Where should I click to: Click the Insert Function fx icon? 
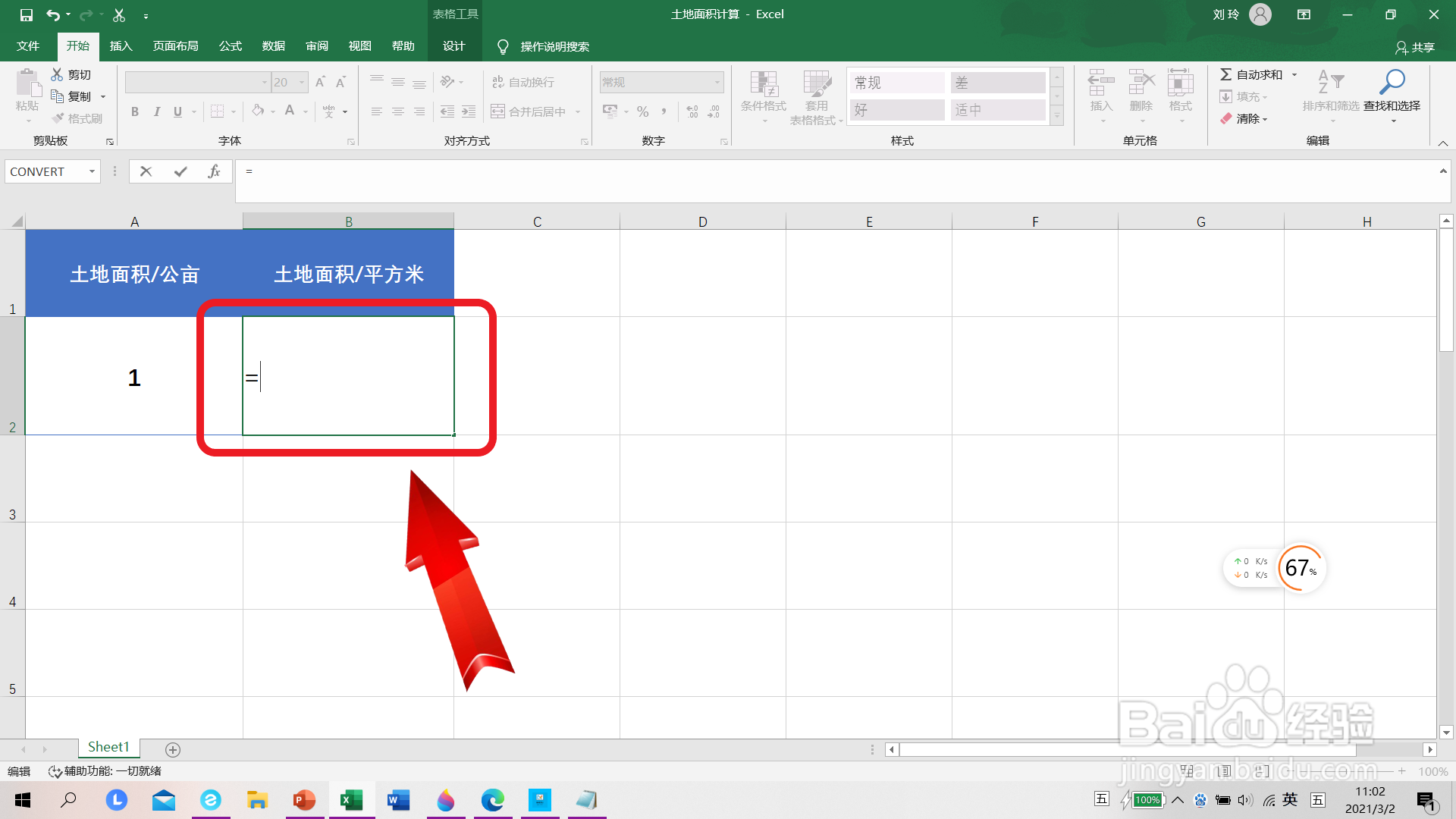pos(214,172)
